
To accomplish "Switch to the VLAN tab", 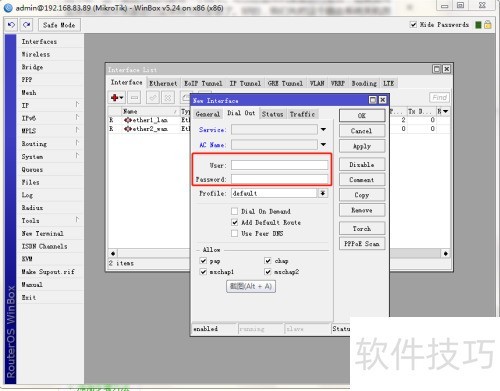I will (317, 83).
